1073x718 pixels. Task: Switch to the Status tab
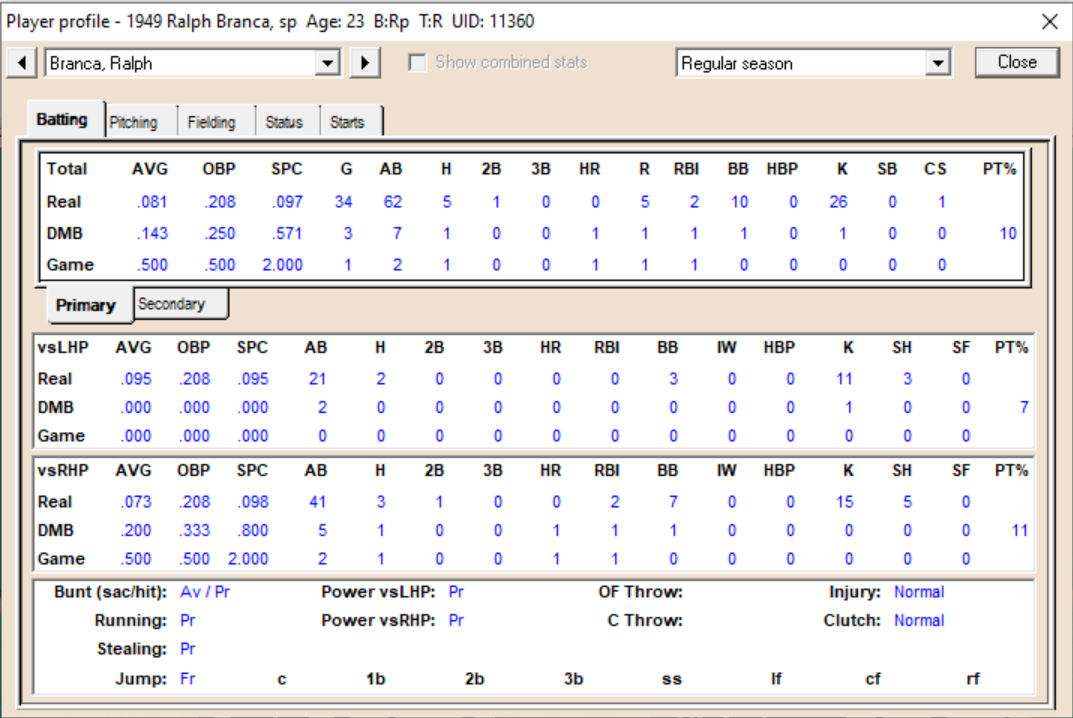284,122
